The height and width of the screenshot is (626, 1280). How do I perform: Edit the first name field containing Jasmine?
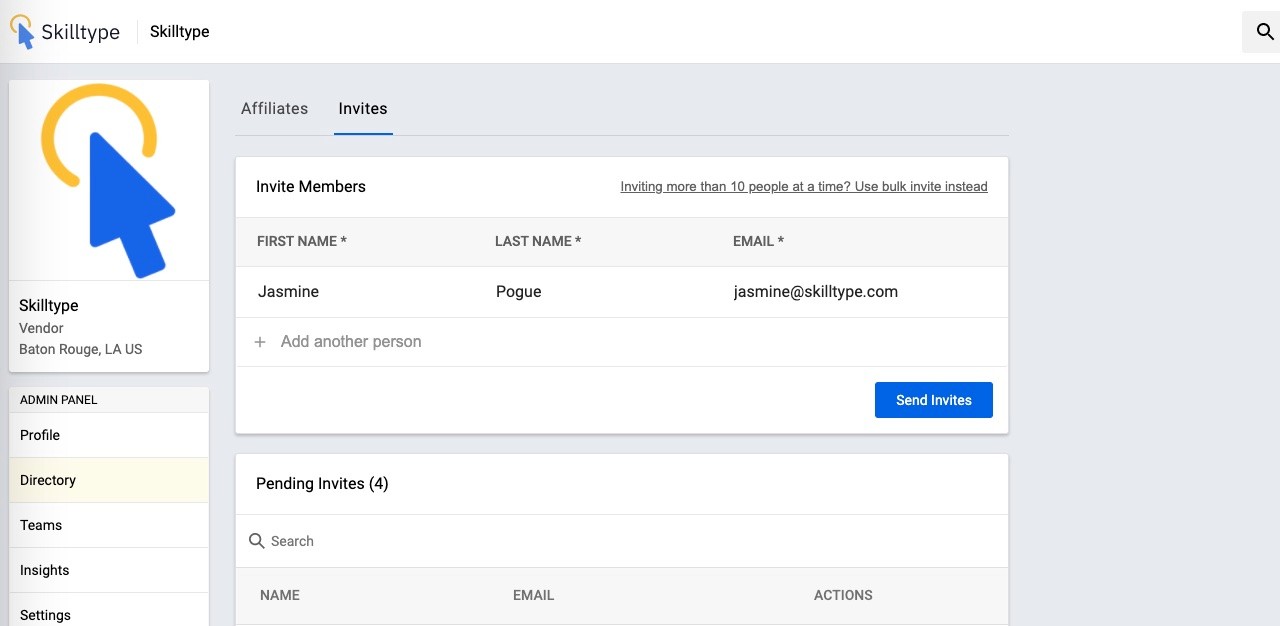365,292
